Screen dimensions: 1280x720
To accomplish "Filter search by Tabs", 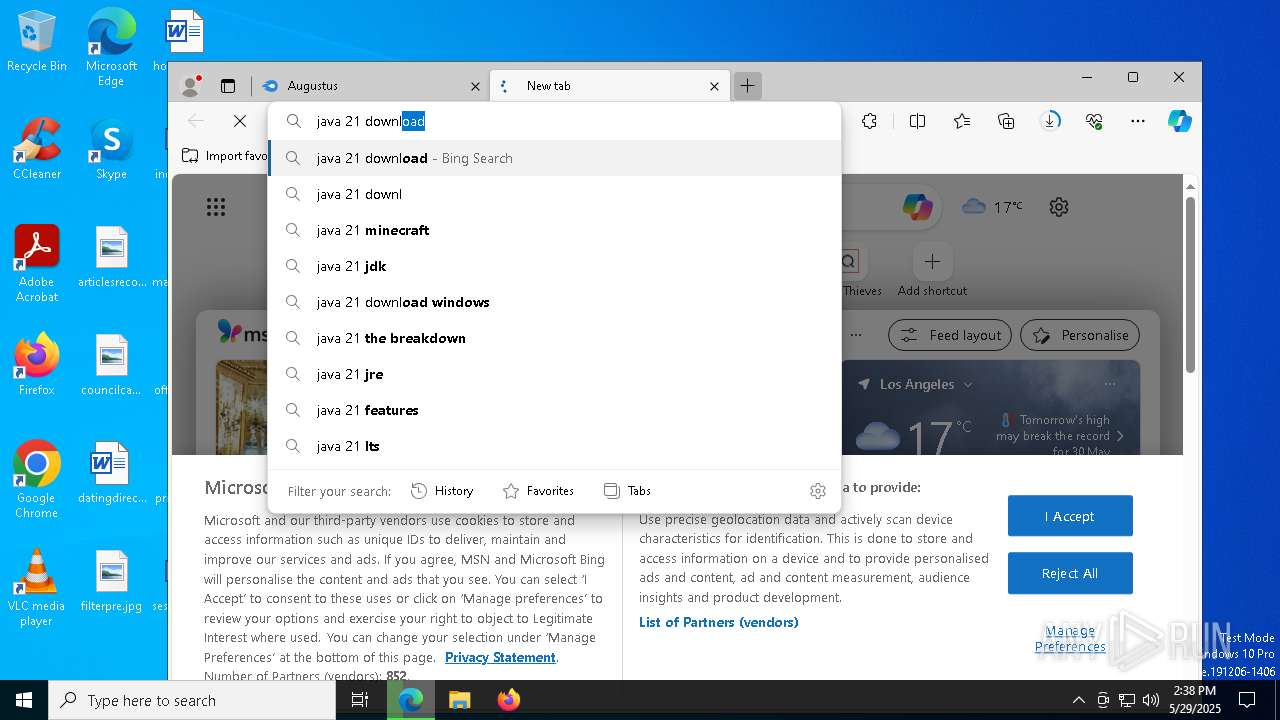I will [627, 491].
